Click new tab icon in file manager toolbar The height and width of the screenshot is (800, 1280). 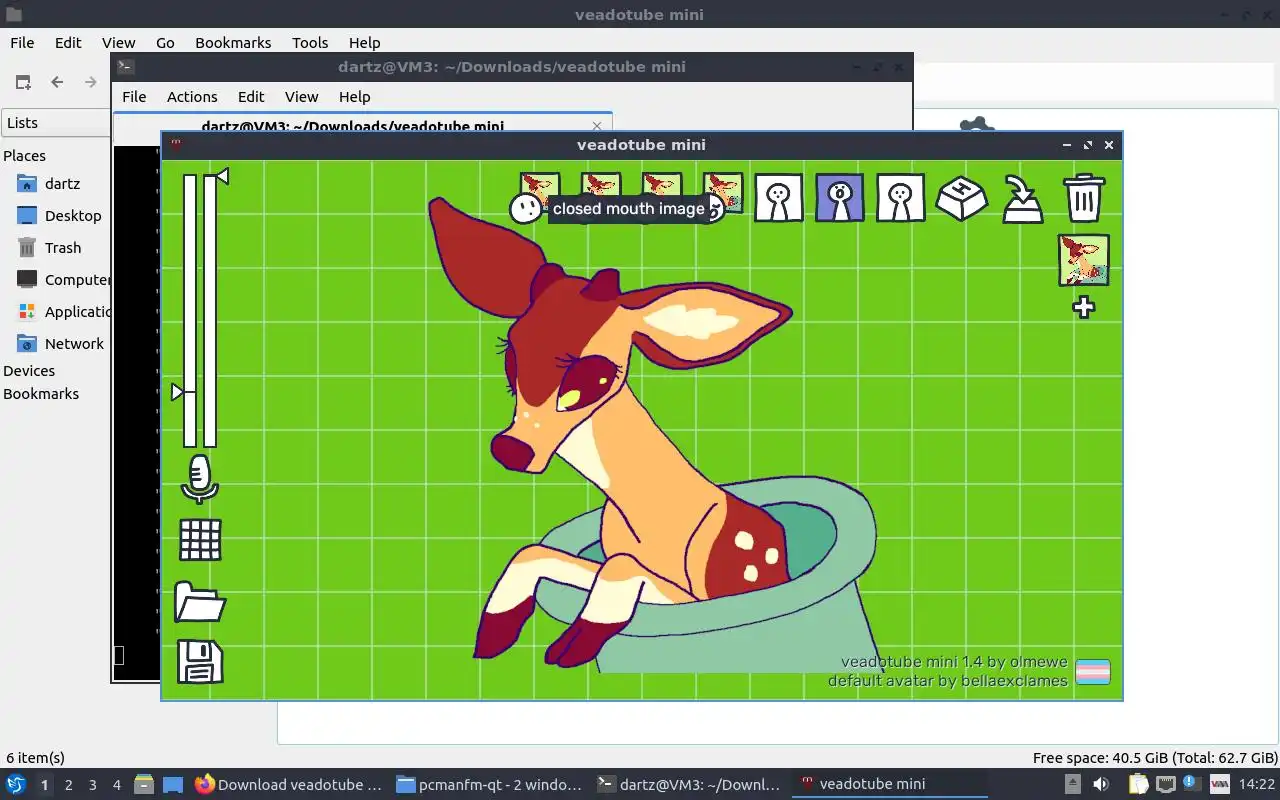click(x=23, y=82)
